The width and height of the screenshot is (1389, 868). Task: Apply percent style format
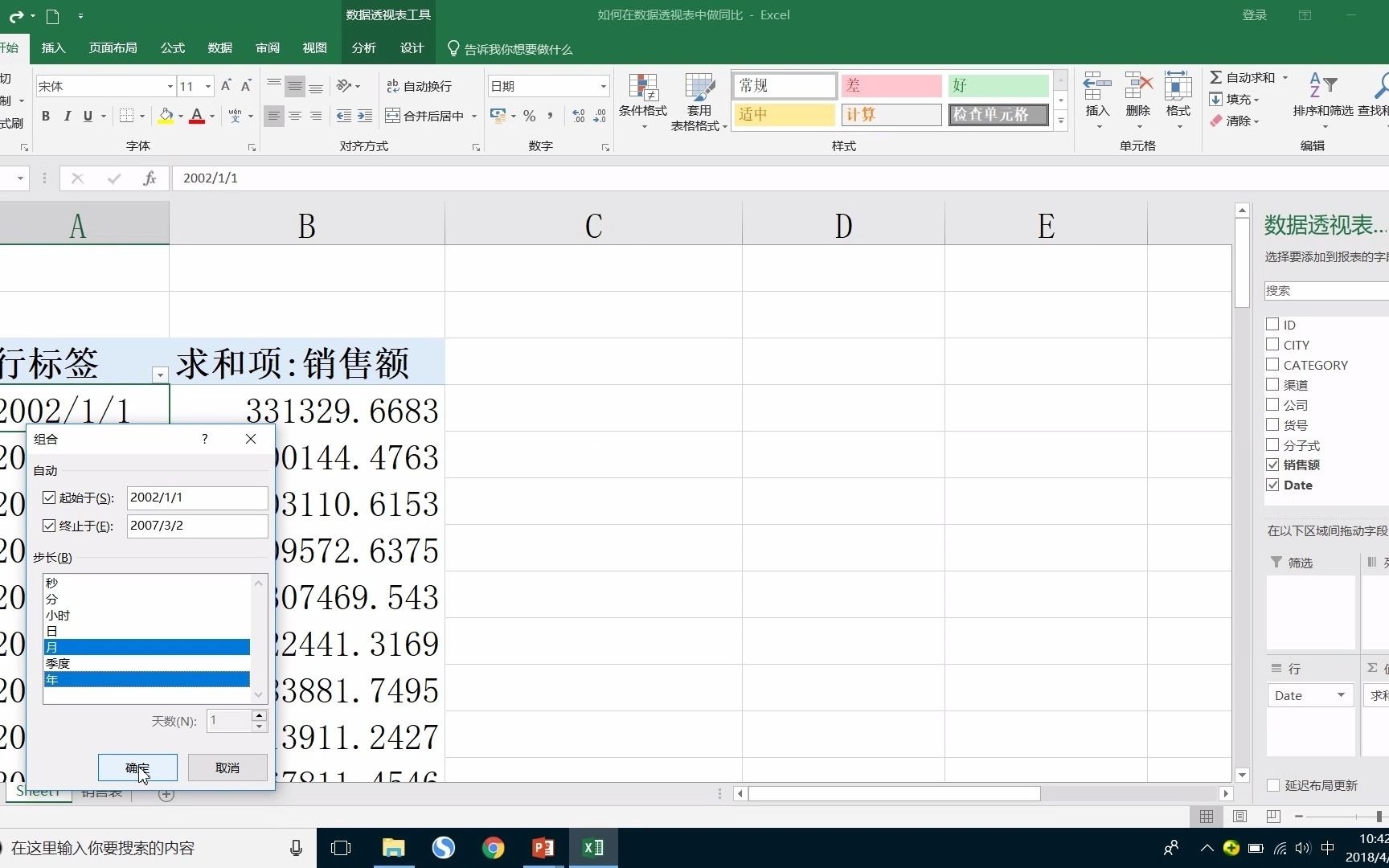click(x=529, y=117)
